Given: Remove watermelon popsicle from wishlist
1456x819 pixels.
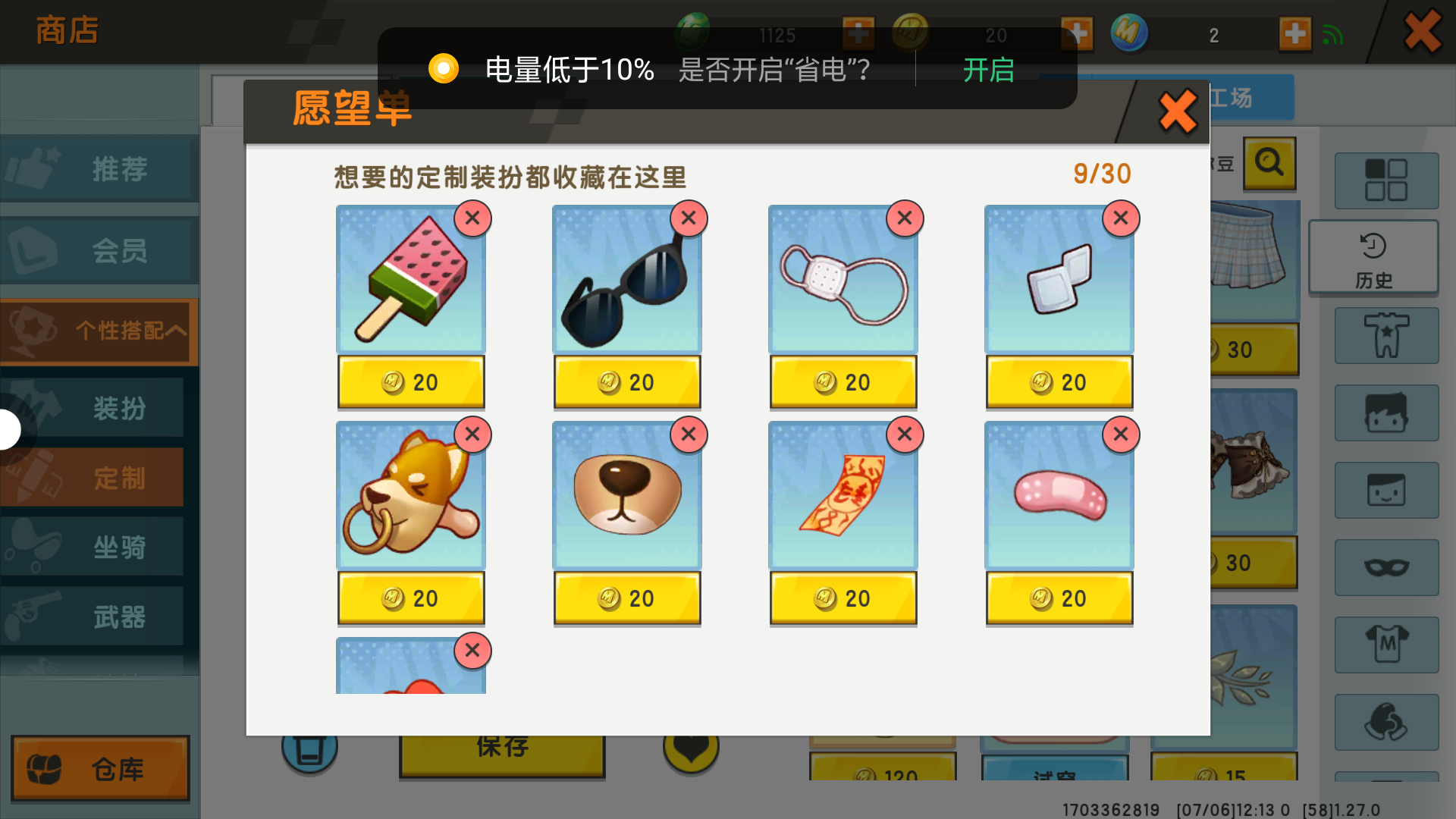Looking at the screenshot, I should tap(472, 218).
